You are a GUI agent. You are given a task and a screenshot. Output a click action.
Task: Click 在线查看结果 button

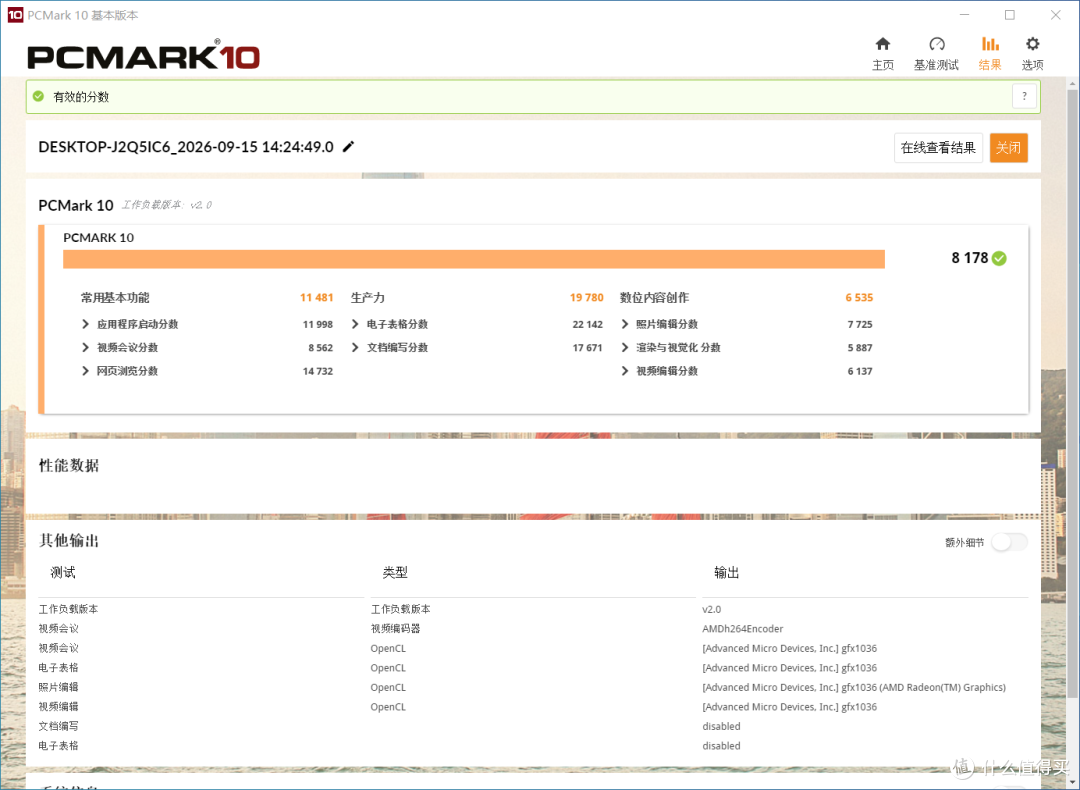938,147
